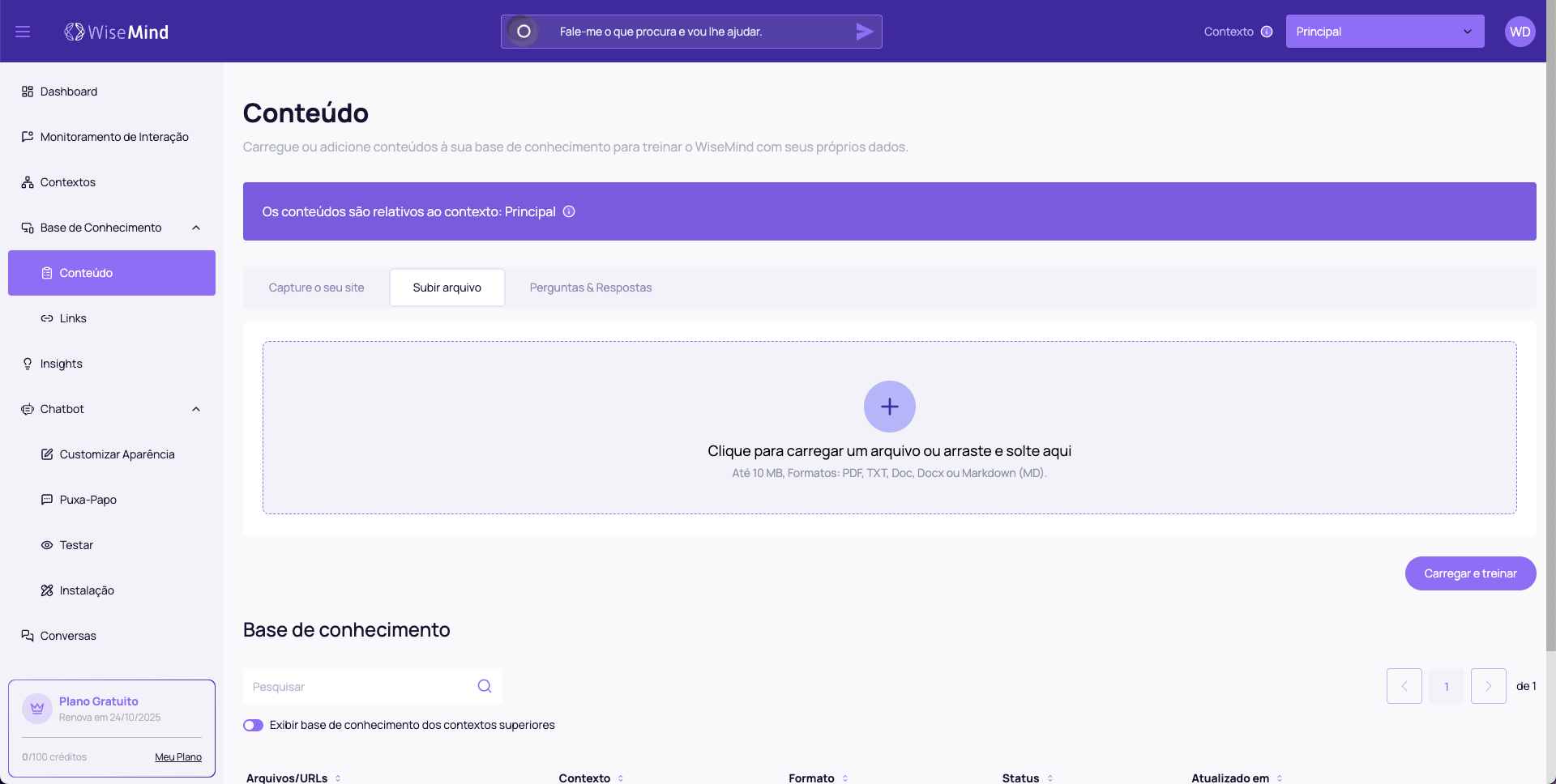Image resolution: width=1556 pixels, height=784 pixels.
Task: Open the Meu Plano link
Action: 178,757
